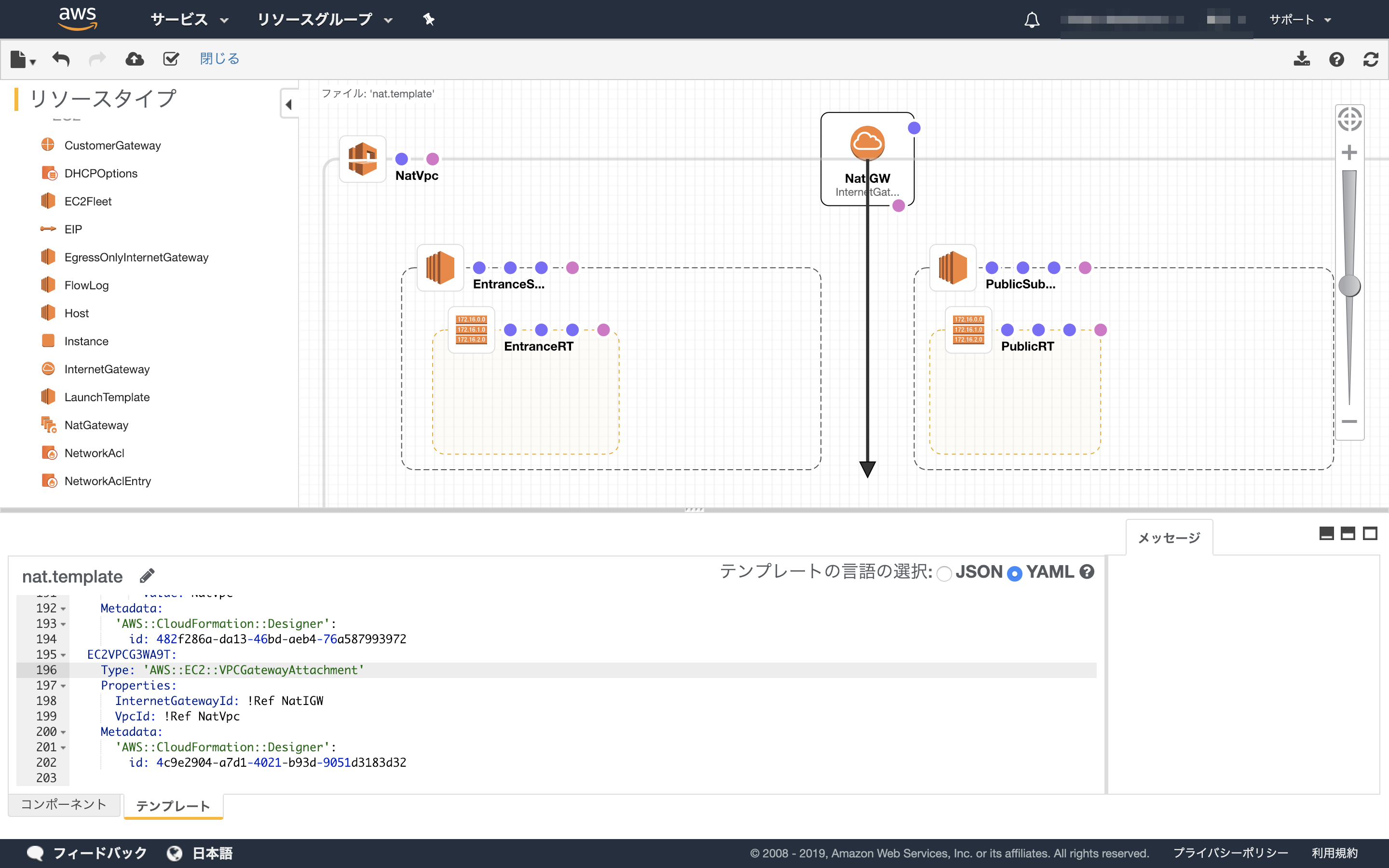The image size is (1389, 868).
Task: Click the pencil icon beside nat.template
Action: point(147,575)
